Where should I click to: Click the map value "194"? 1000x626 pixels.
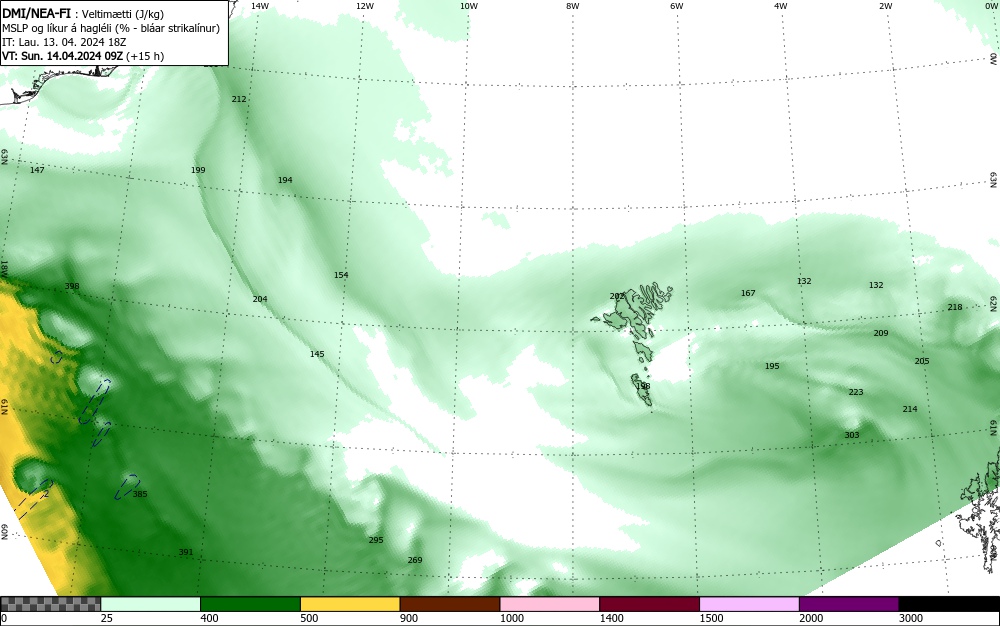pyautogui.click(x=285, y=180)
